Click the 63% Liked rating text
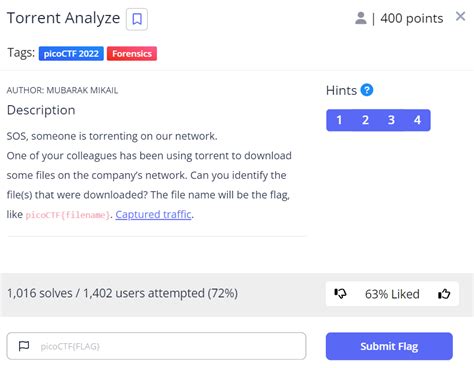 392,294
